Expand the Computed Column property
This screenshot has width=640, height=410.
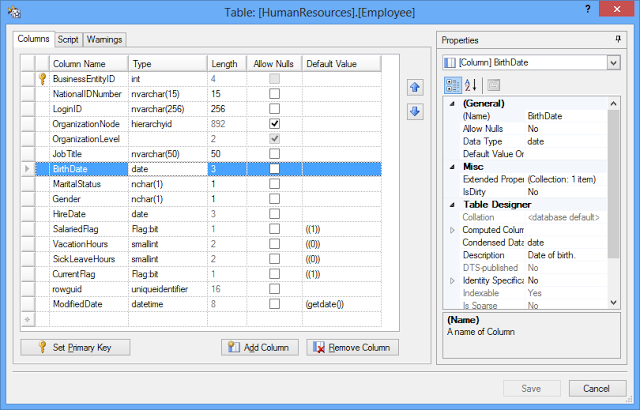point(453,230)
